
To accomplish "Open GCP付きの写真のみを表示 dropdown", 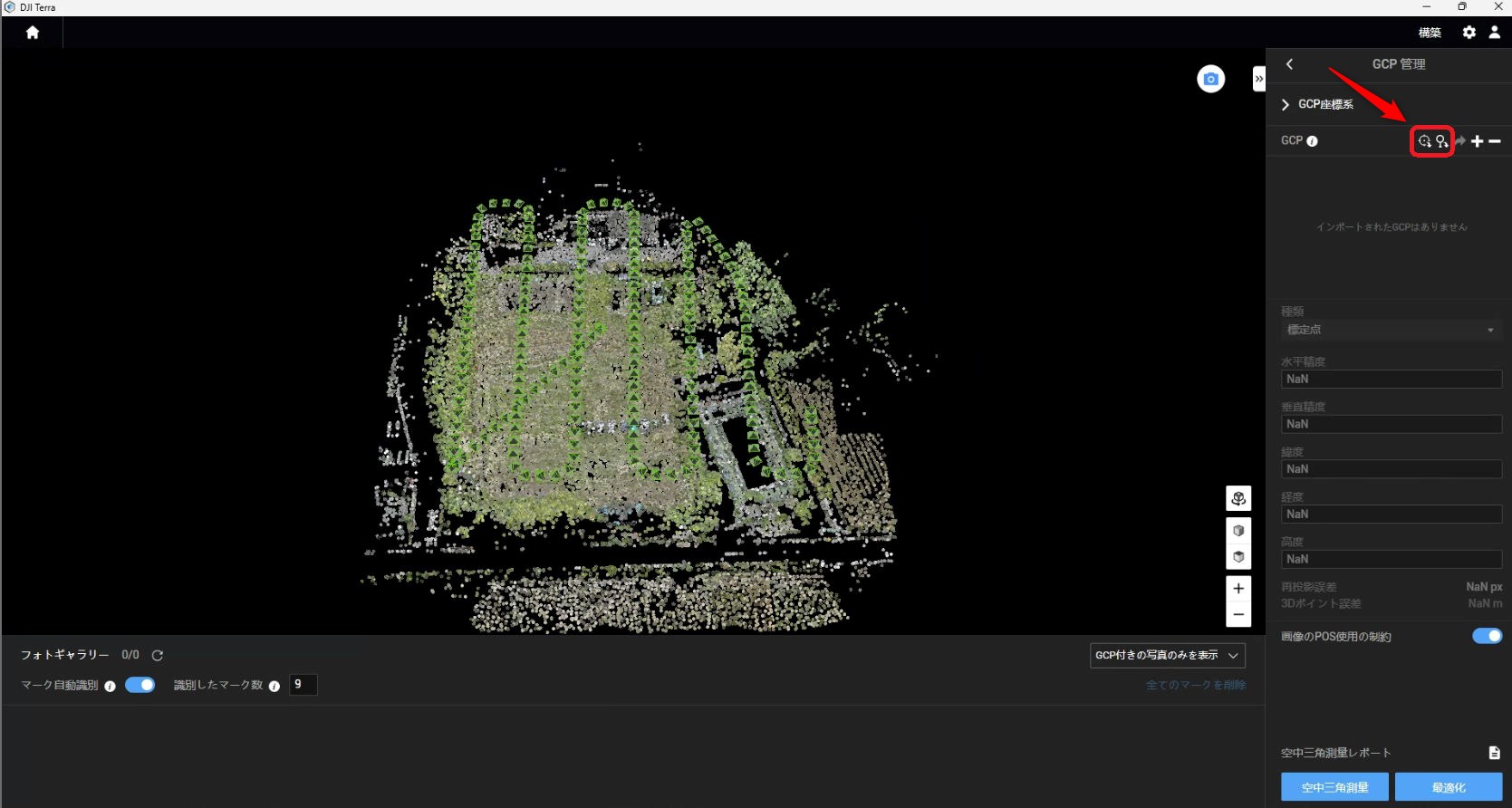I will point(1167,655).
